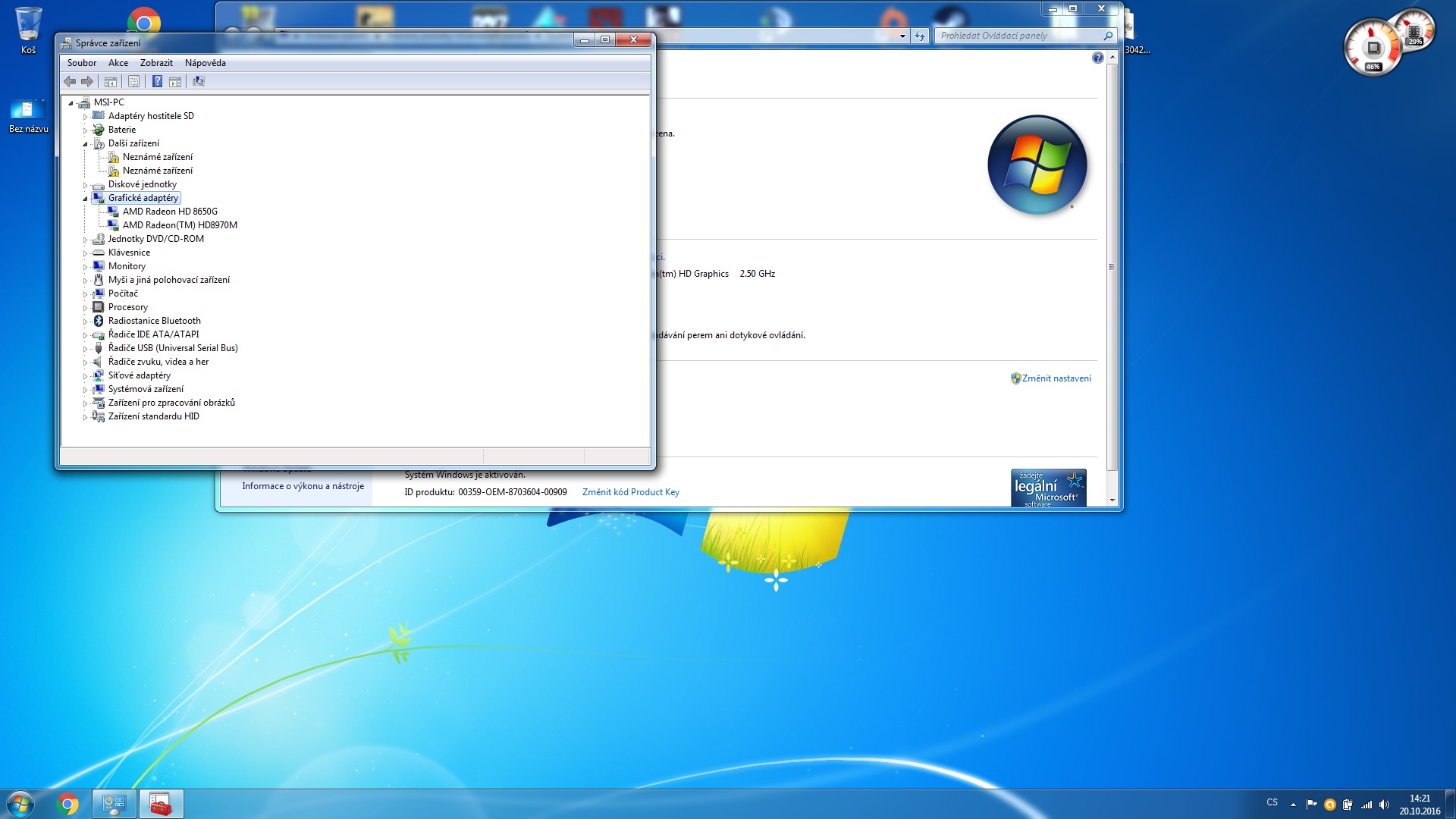Viewport: 1456px width, 819px height.
Task: Scan for hardware changes toolbar icon
Action: pos(199,81)
